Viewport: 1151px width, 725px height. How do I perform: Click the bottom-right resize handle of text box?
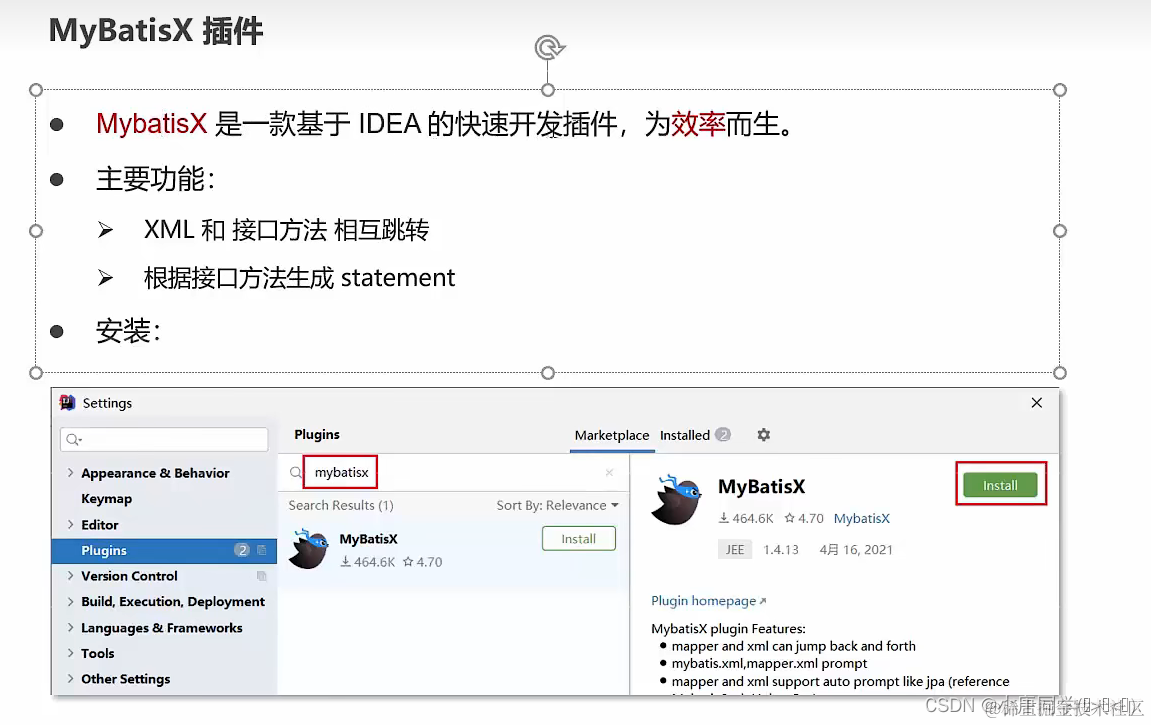(1059, 373)
